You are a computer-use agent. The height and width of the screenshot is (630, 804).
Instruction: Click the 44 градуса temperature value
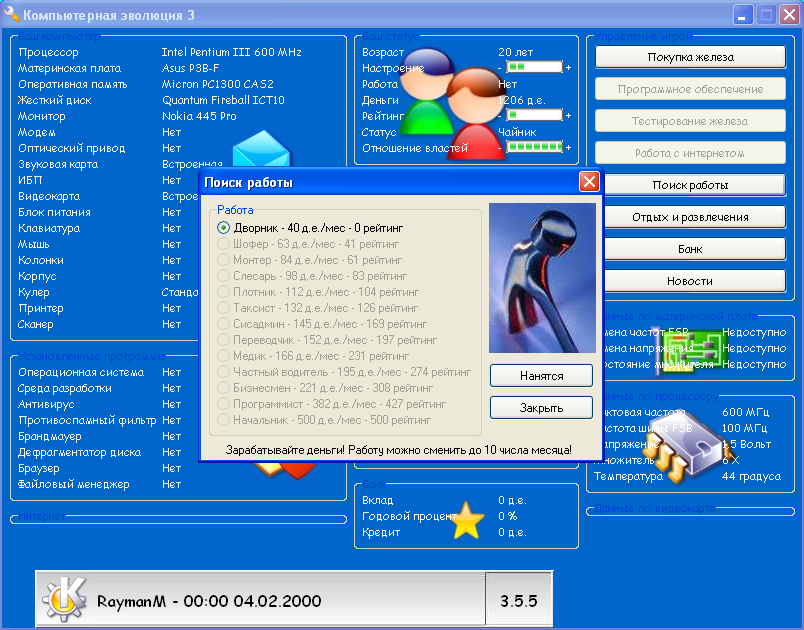tap(751, 476)
